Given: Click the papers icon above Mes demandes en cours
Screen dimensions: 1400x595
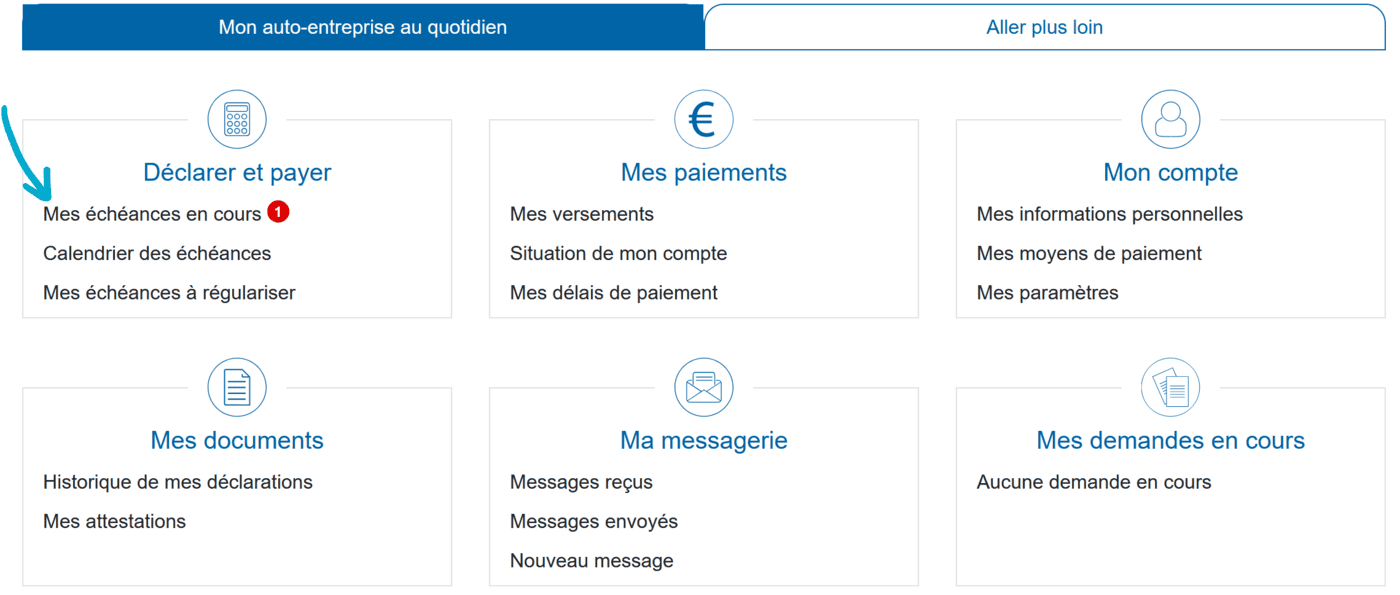Looking at the screenshot, I should pos(1170,387).
